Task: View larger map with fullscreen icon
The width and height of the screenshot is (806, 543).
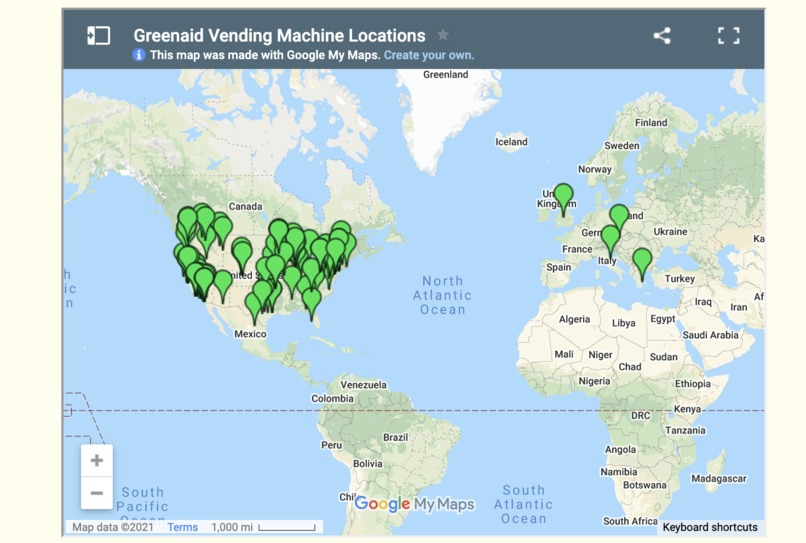Action: tap(728, 35)
